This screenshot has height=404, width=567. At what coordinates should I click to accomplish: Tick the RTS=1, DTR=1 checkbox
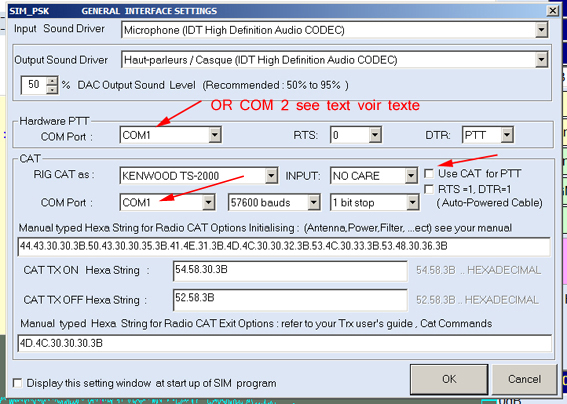pyautogui.click(x=429, y=189)
